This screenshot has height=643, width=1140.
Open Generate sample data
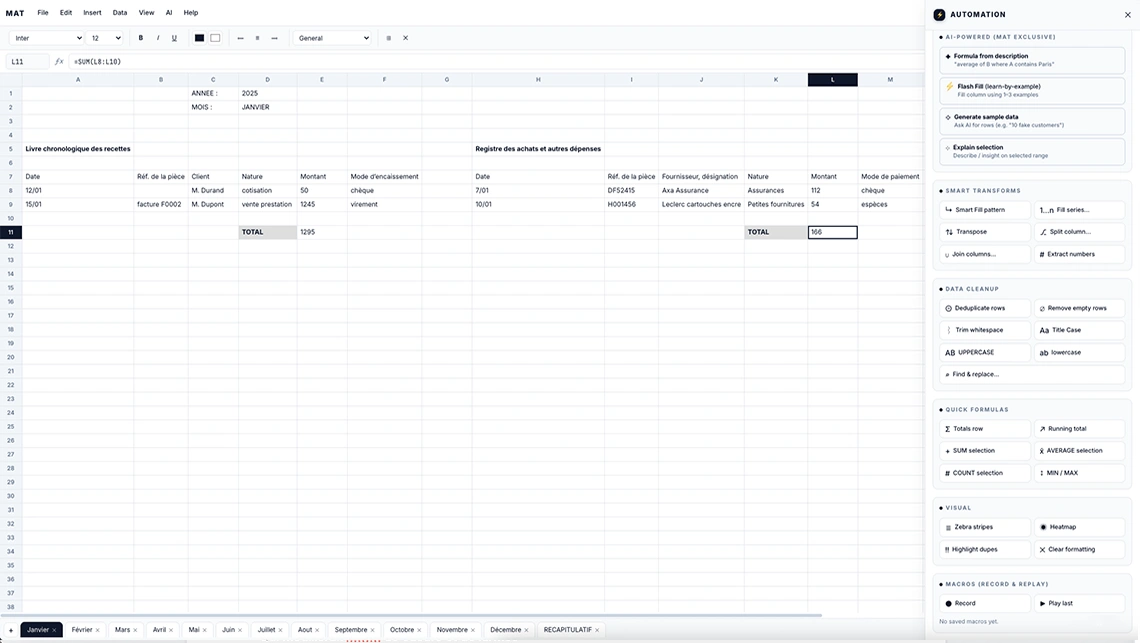pyautogui.click(x=1032, y=121)
